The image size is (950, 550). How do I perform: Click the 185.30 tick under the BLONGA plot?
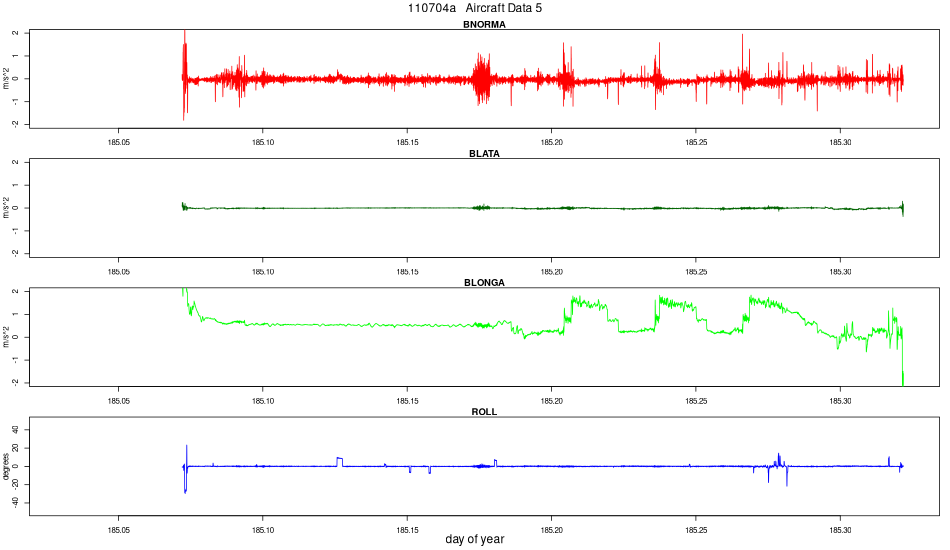pos(840,400)
